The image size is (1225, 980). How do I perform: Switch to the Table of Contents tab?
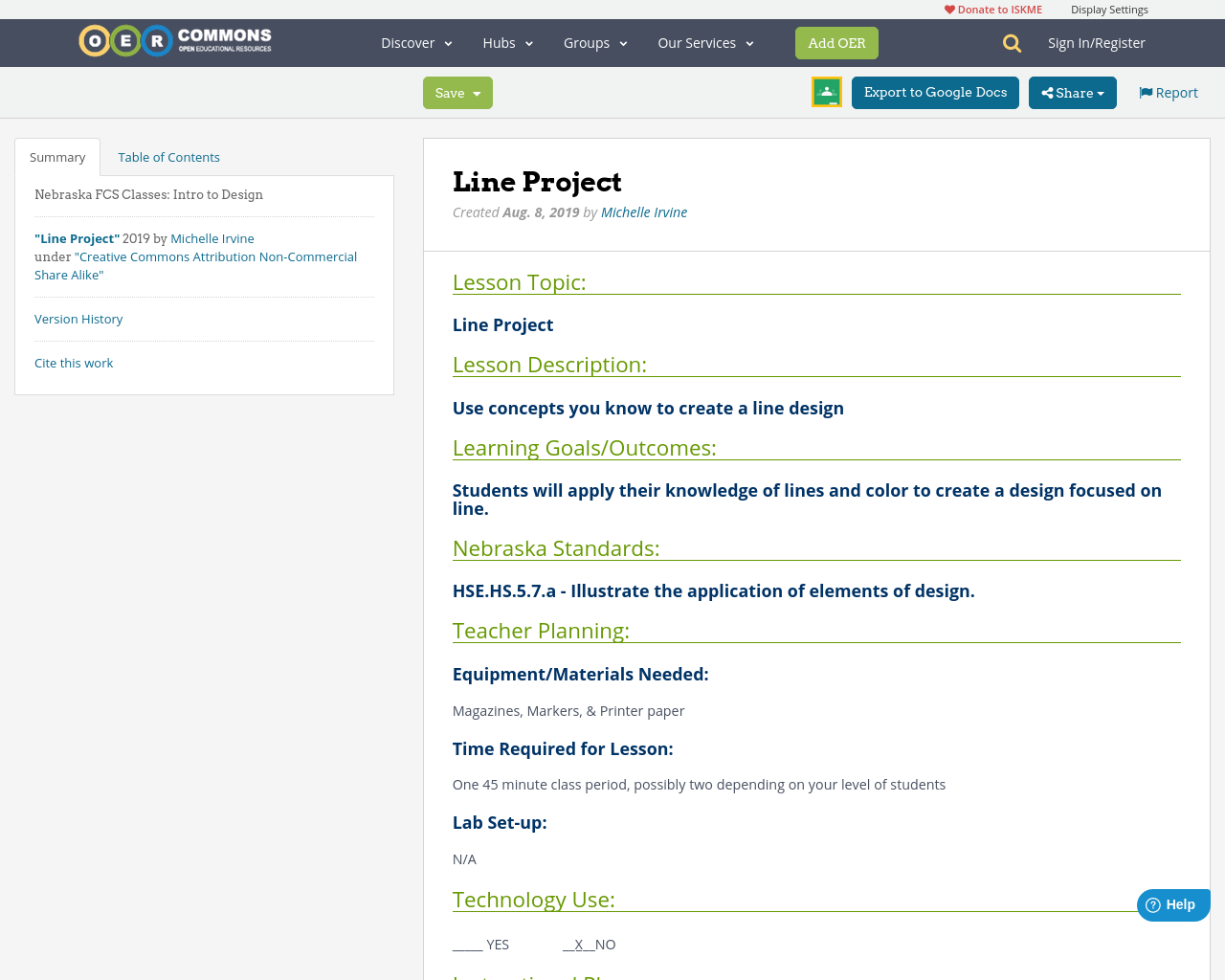click(x=168, y=155)
